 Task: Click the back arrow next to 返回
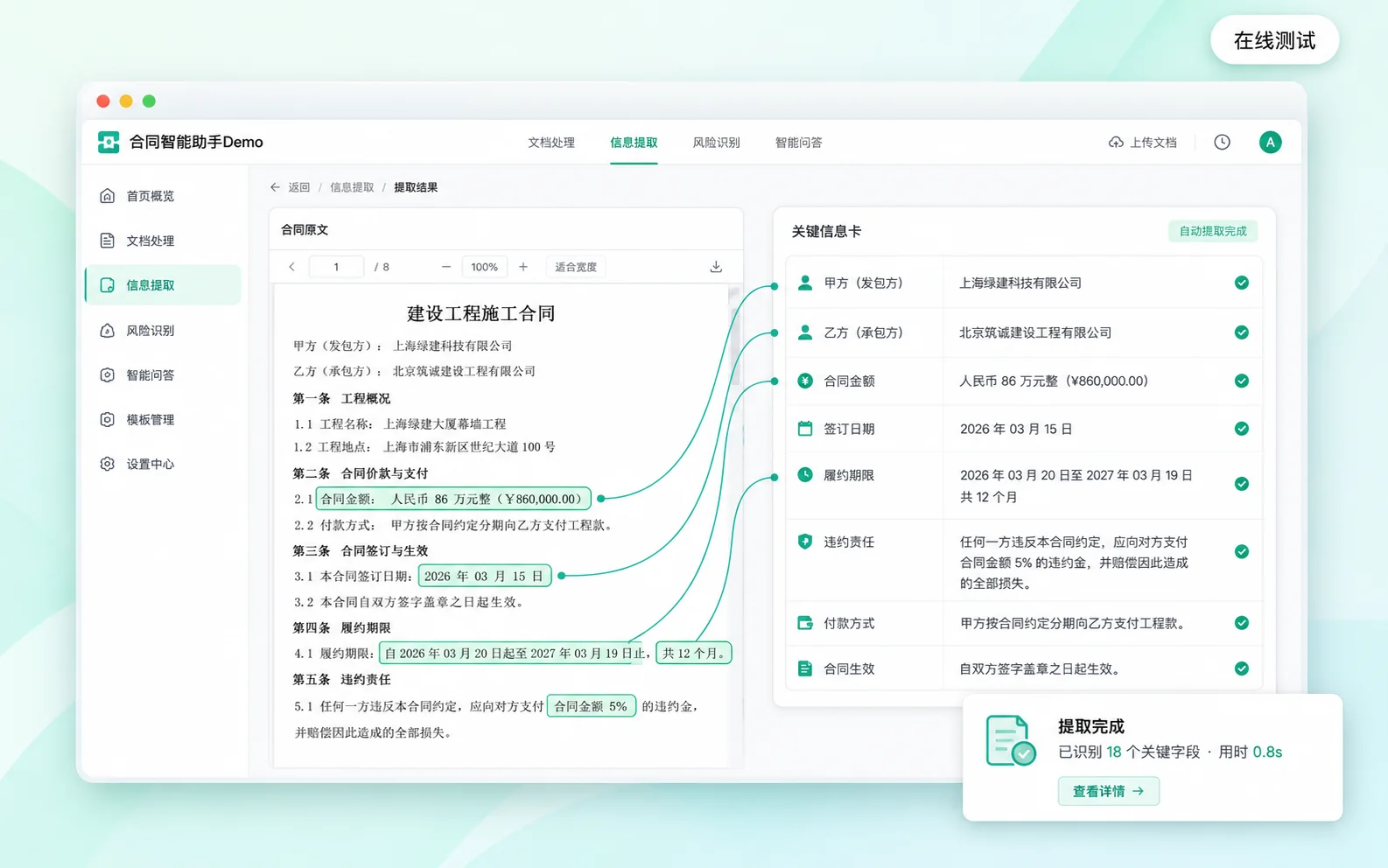point(276,187)
